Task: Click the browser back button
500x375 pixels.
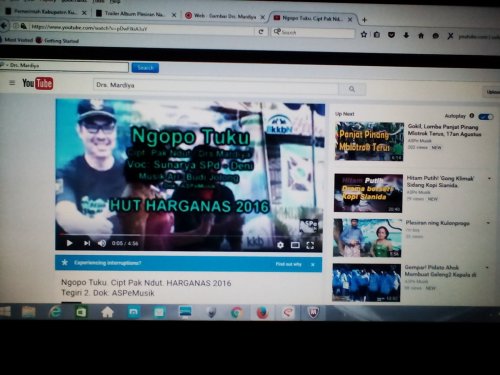Action: [x=4, y=25]
